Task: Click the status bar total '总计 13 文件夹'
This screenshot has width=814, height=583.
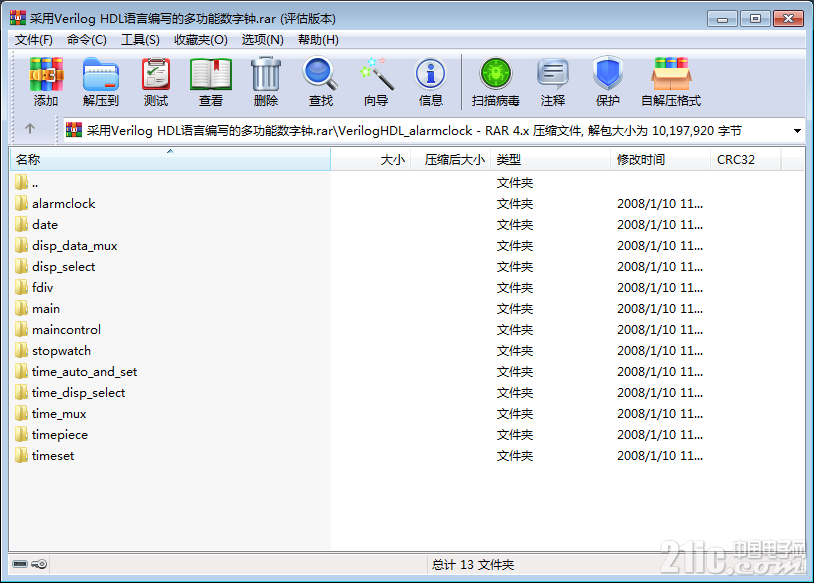Action: [473, 564]
